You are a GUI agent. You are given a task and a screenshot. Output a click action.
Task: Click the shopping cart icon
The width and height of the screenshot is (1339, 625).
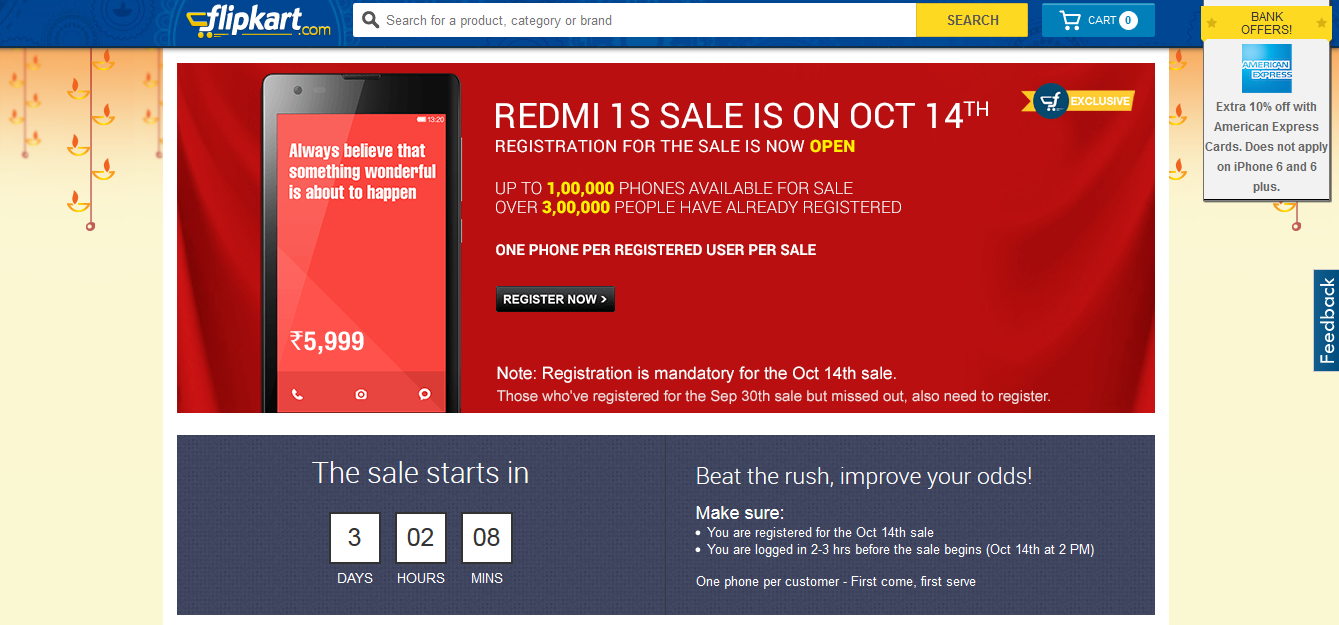click(1070, 20)
